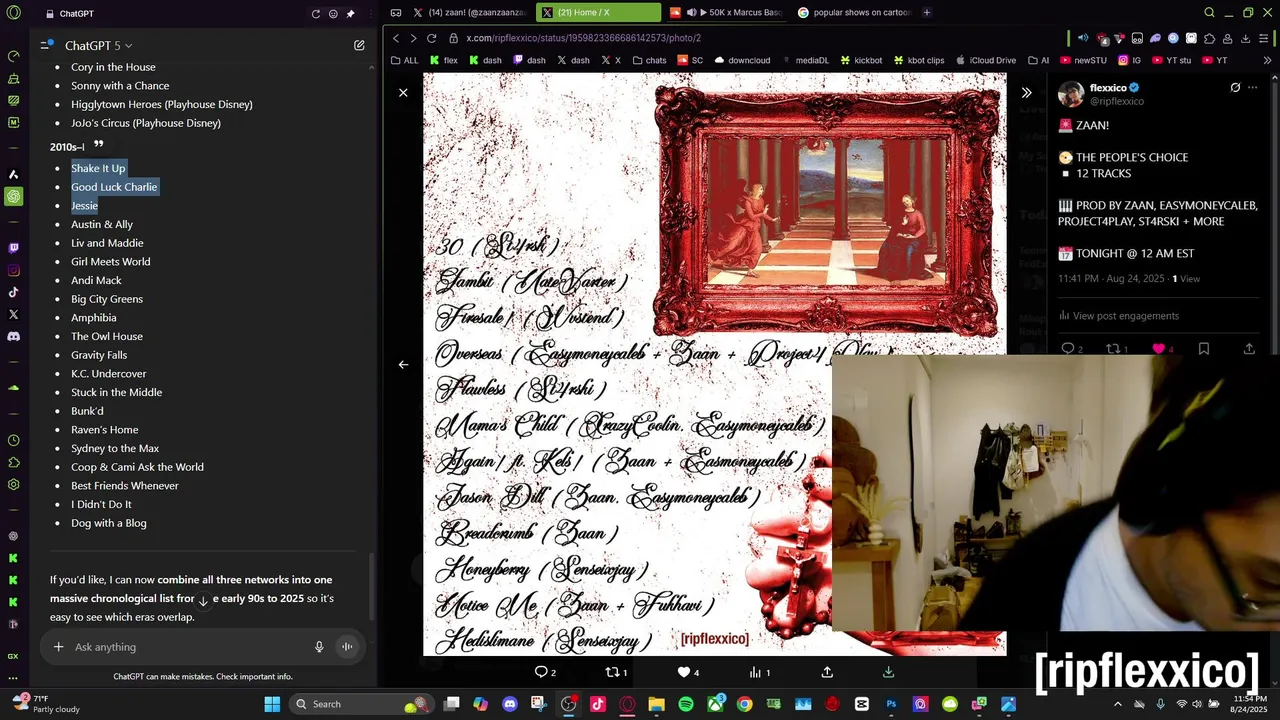Open Extensions cube icon in Opera sidebar
This screenshot has width=1280, height=720.
(13, 462)
